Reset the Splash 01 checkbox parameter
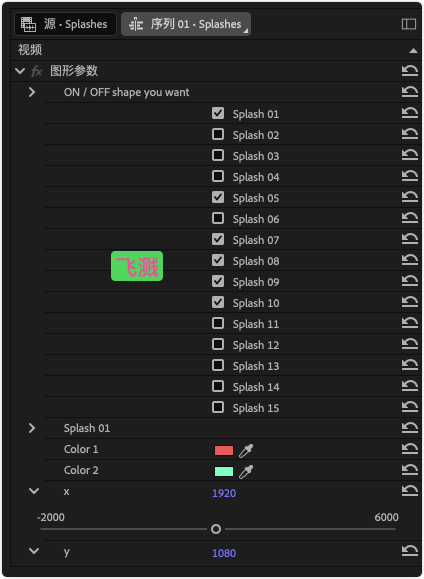The height and width of the screenshot is (579, 424). 410,113
